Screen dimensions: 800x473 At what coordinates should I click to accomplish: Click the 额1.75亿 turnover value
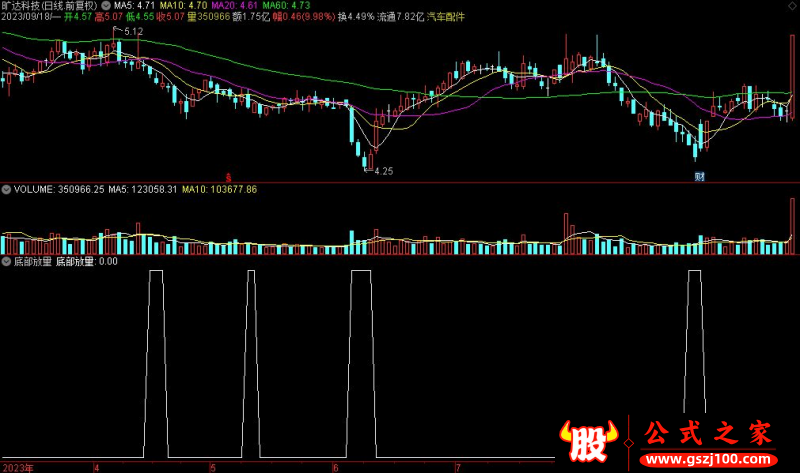tap(251, 17)
